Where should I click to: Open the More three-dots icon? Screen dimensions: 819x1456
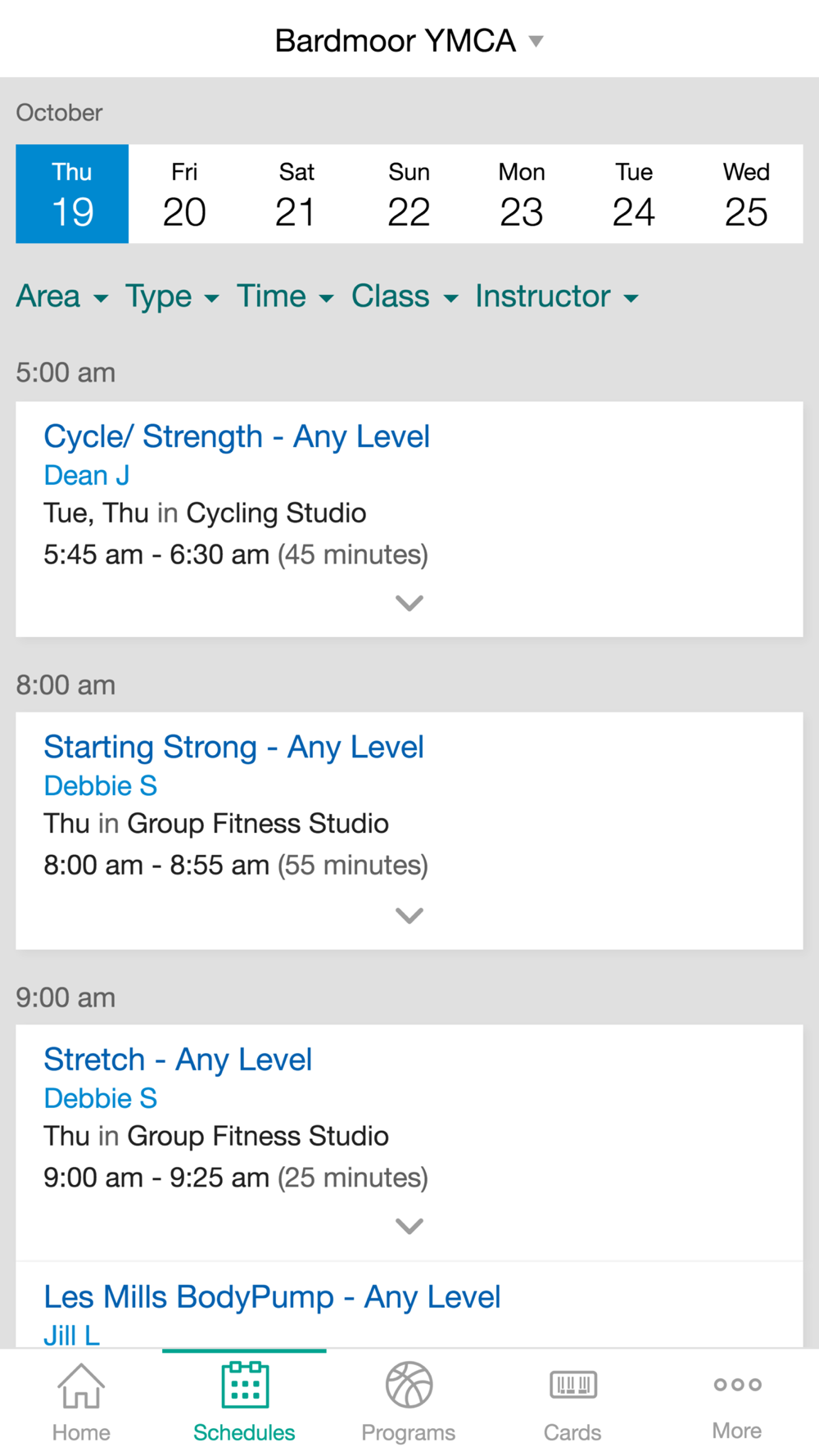(737, 1385)
